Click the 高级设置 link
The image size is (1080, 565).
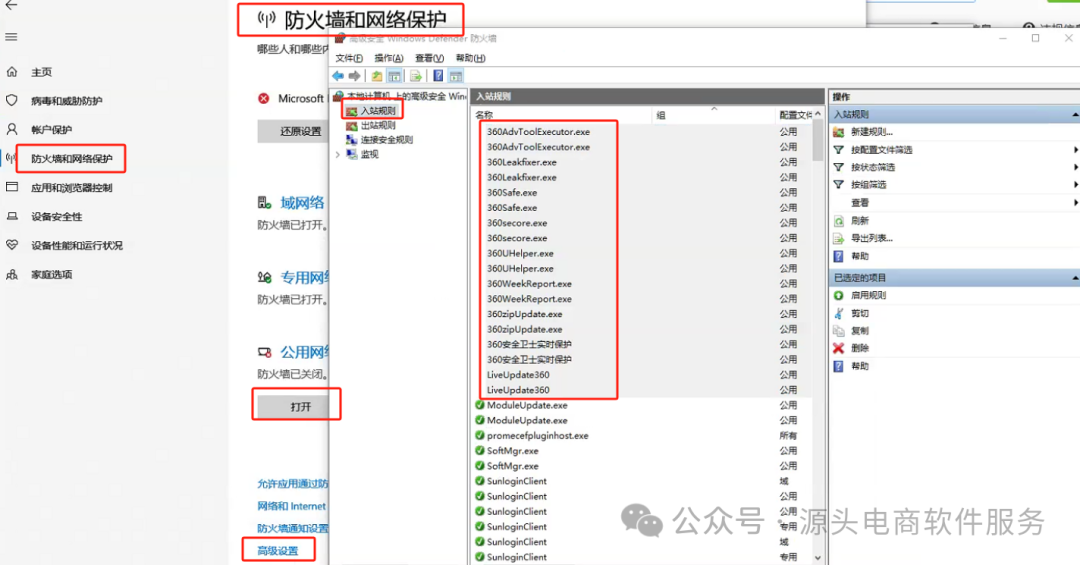(278, 551)
